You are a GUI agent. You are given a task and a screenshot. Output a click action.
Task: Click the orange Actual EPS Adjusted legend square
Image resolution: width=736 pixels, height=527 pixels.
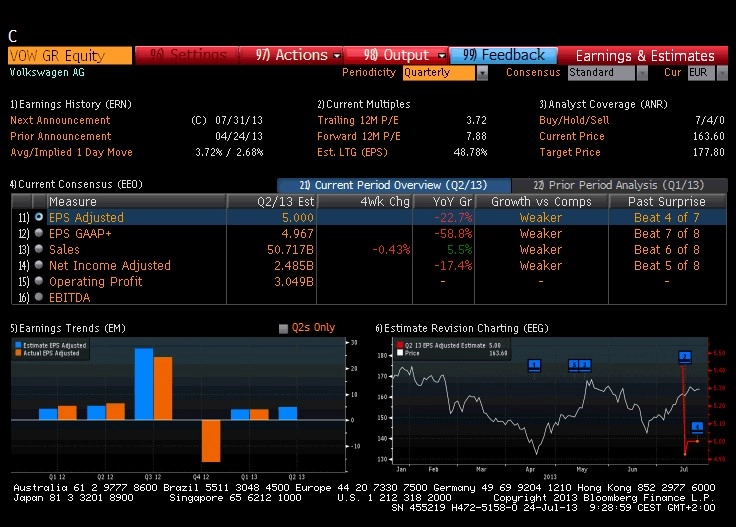18,353
